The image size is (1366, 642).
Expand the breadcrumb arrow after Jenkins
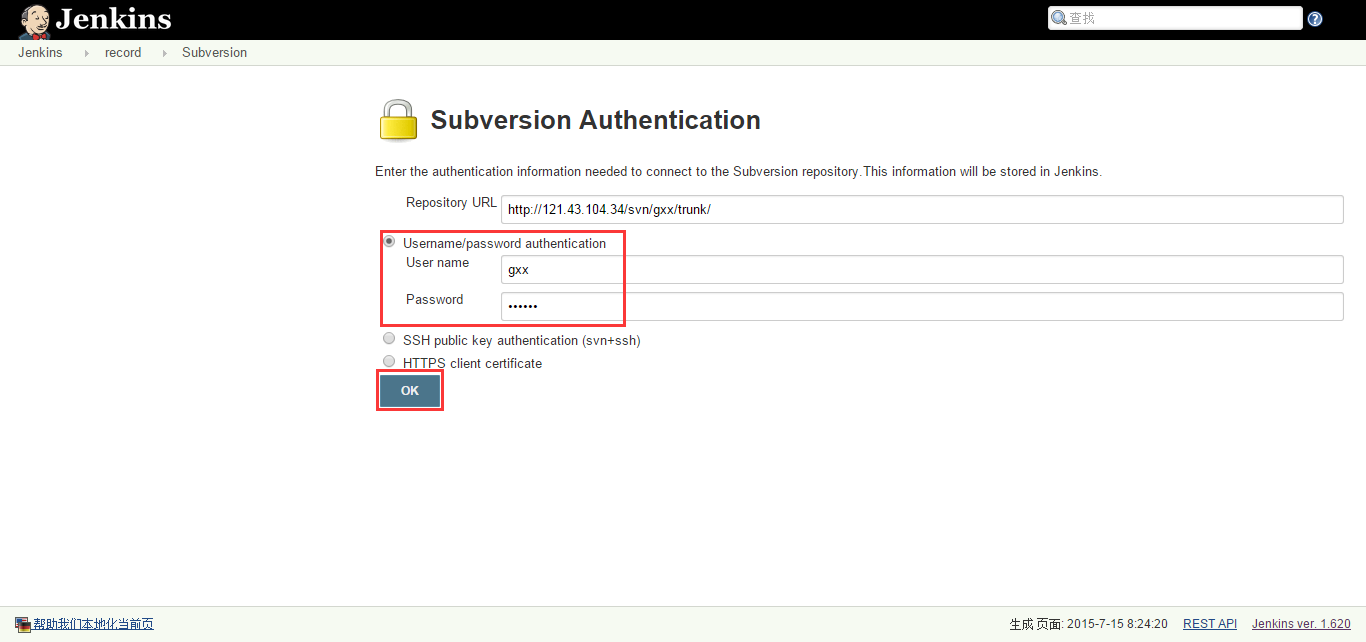click(87, 53)
